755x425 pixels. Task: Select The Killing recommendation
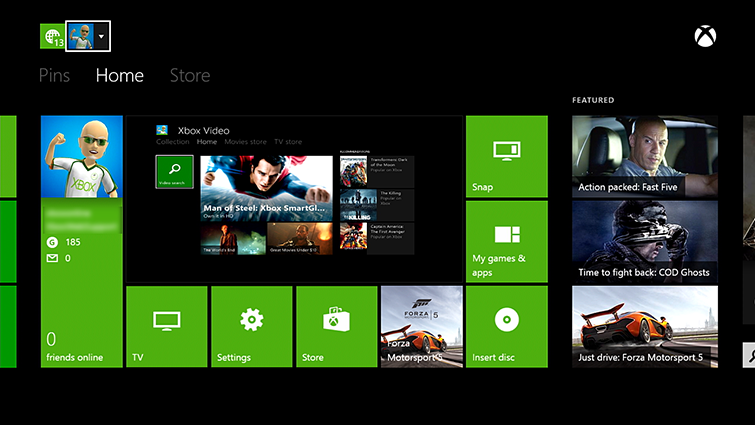[x=377, y=205]
